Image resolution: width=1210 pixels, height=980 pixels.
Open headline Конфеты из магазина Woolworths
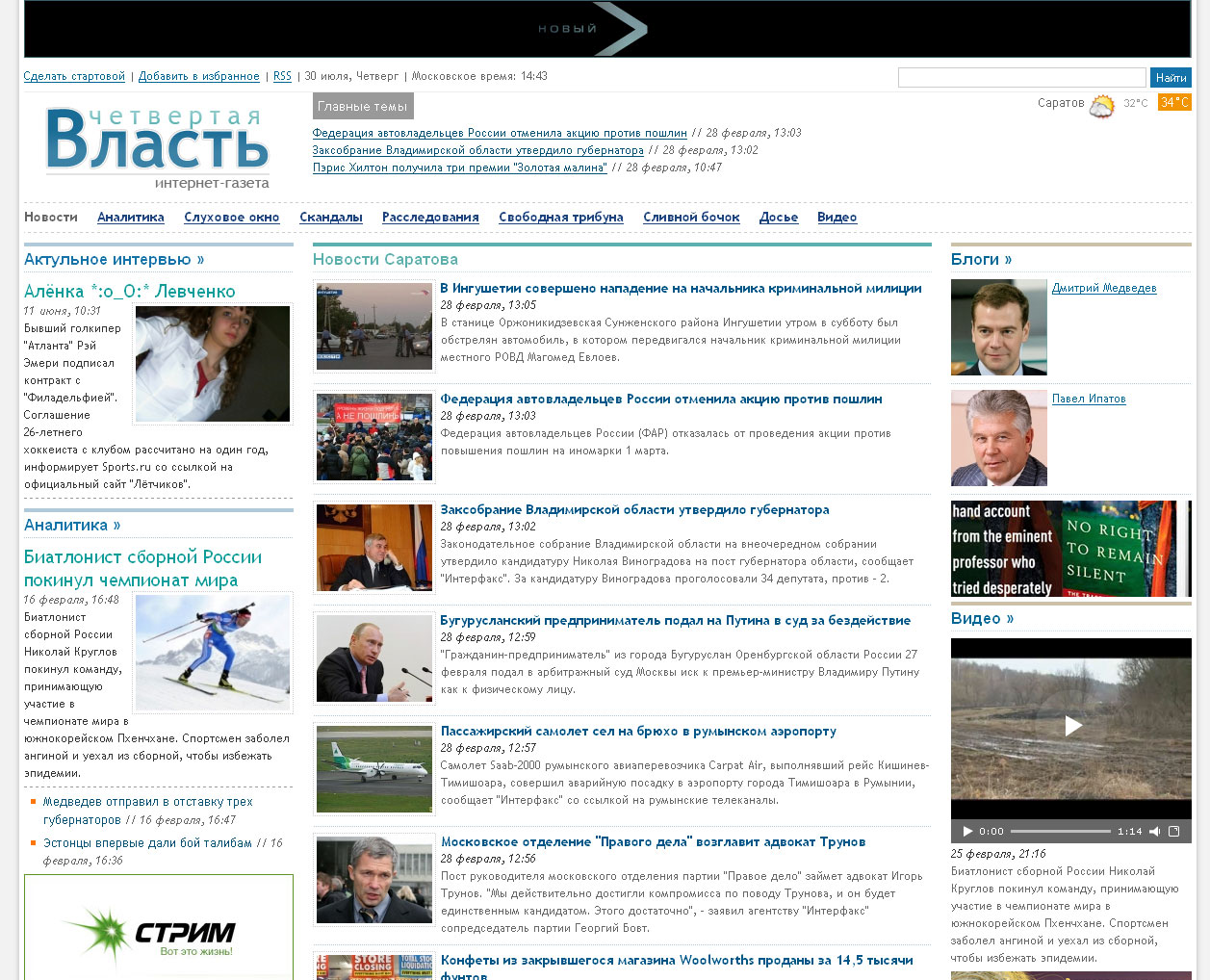pyautogui.click(x=677, y=967)
